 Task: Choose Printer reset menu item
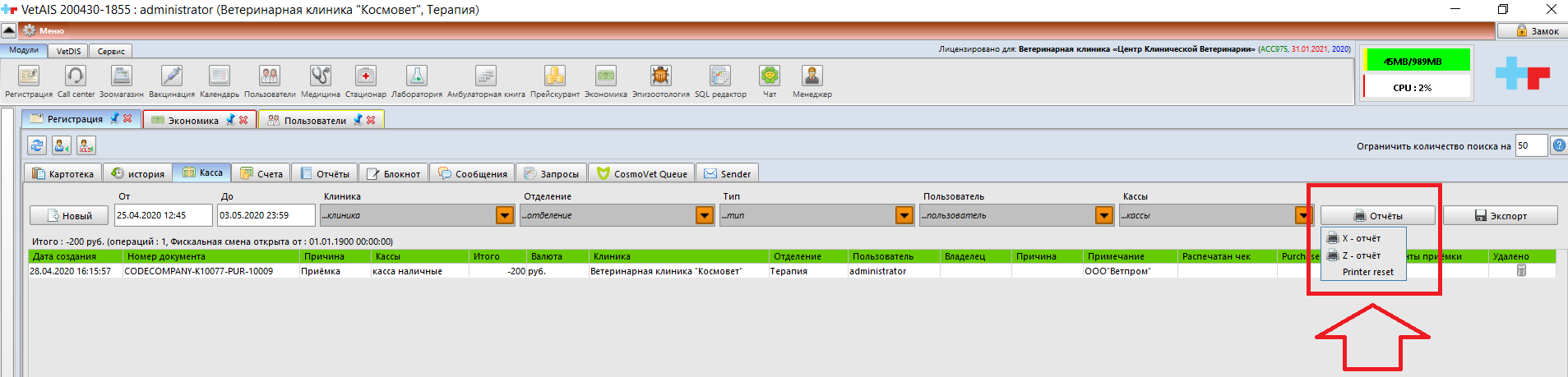[x=1367, y=272]
